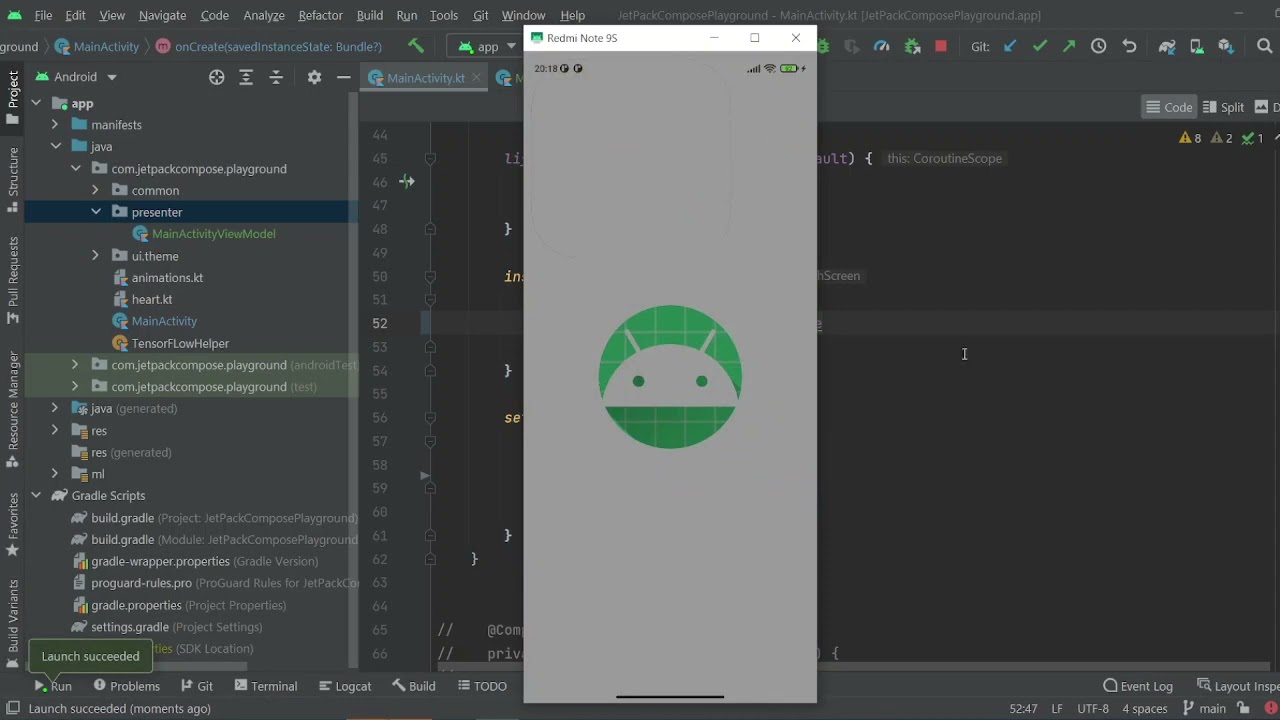This screenshot has width=1280, height=720.
Task: Open the Navigate menu
Action: tap(162, 15)
